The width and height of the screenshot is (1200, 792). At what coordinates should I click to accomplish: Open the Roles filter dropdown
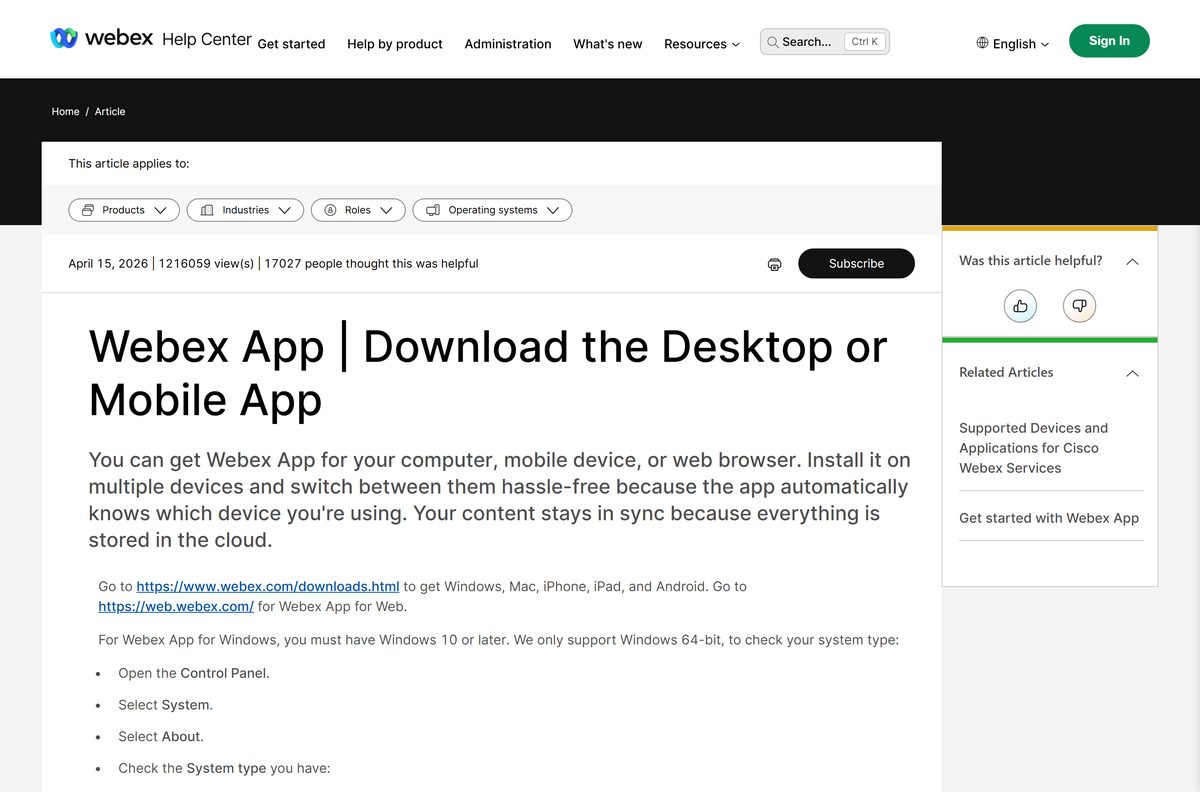click(x=358, y=210)
